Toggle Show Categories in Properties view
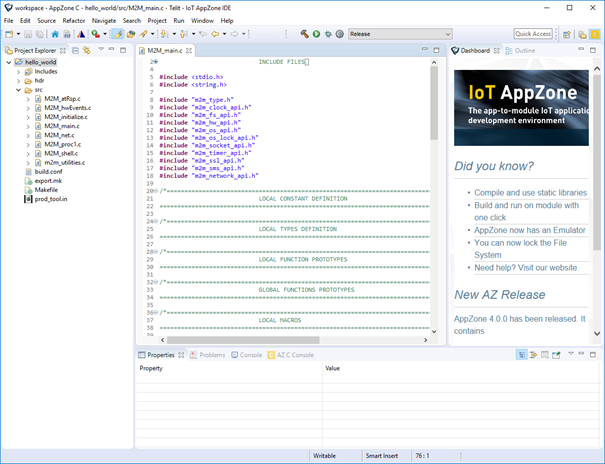The height and width of the screenshot is (464, 605). coord(521,355)
